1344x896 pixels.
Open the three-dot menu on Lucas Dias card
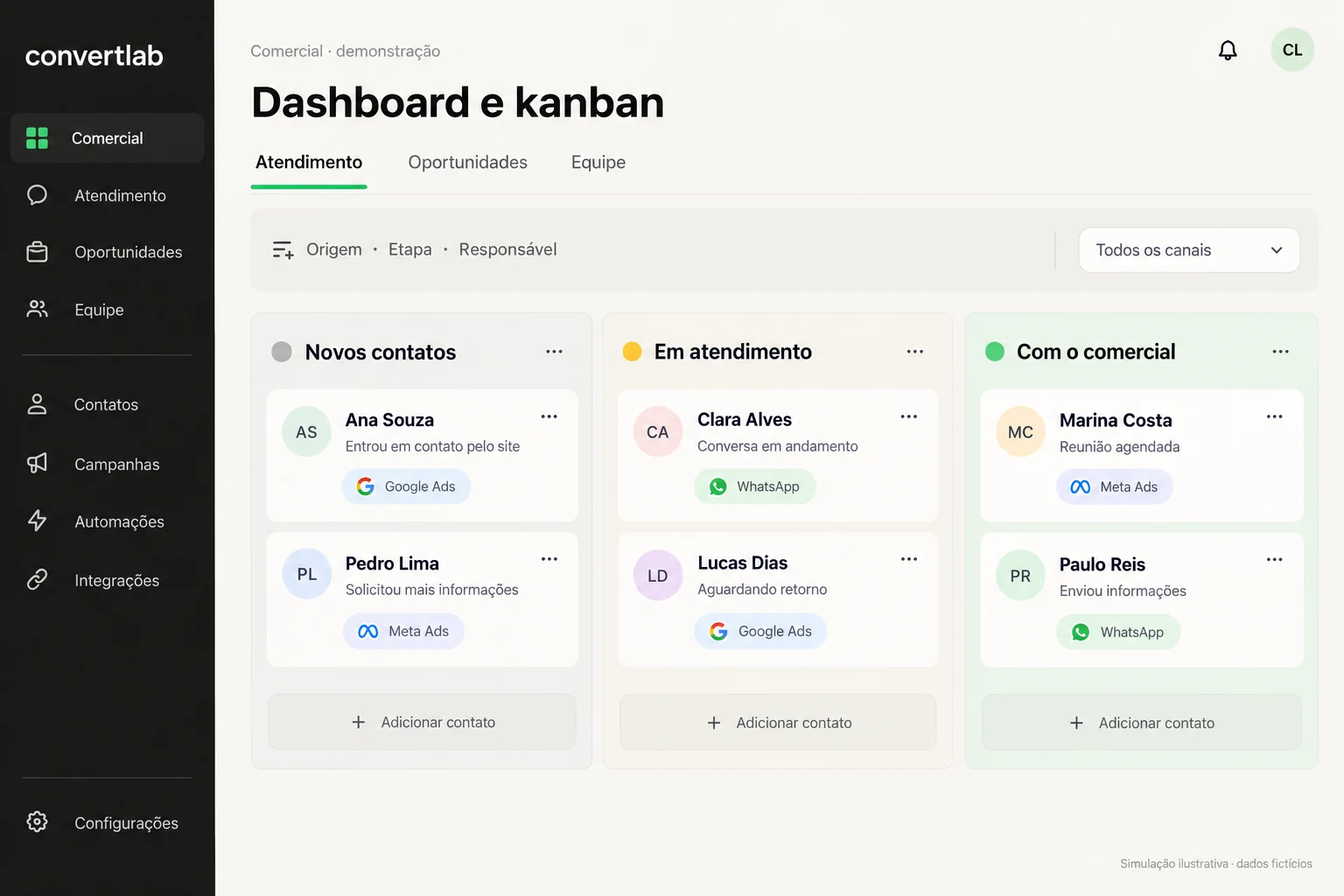tap(909, 559)
